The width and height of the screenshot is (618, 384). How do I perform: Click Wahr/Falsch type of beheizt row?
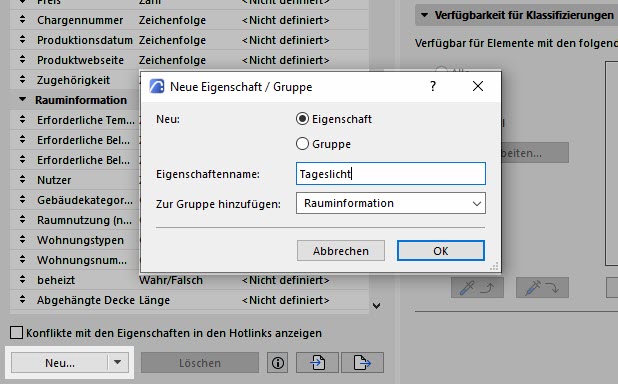click(171, 280)
